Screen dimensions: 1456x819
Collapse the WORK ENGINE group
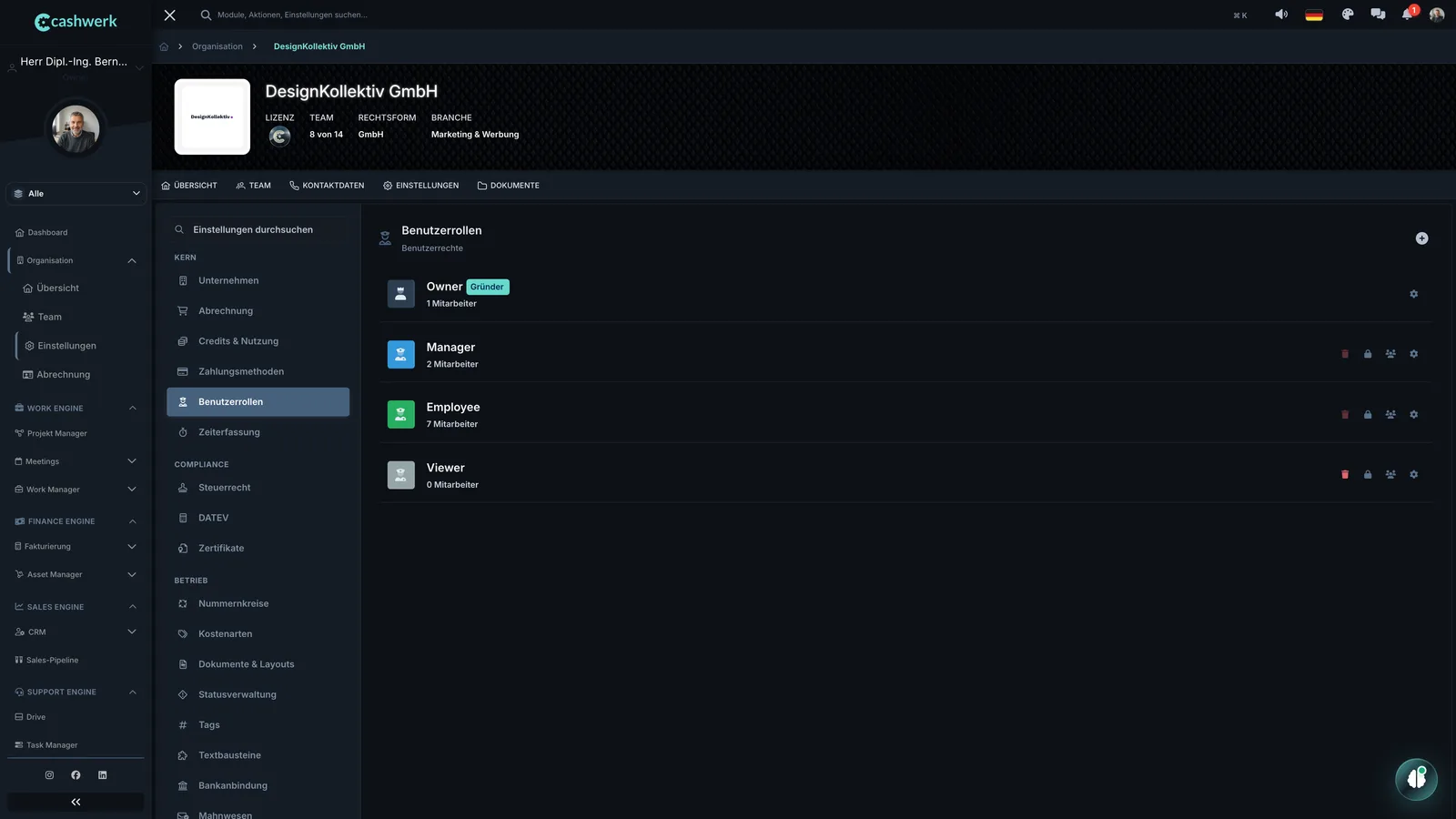[x=132, y=408]
